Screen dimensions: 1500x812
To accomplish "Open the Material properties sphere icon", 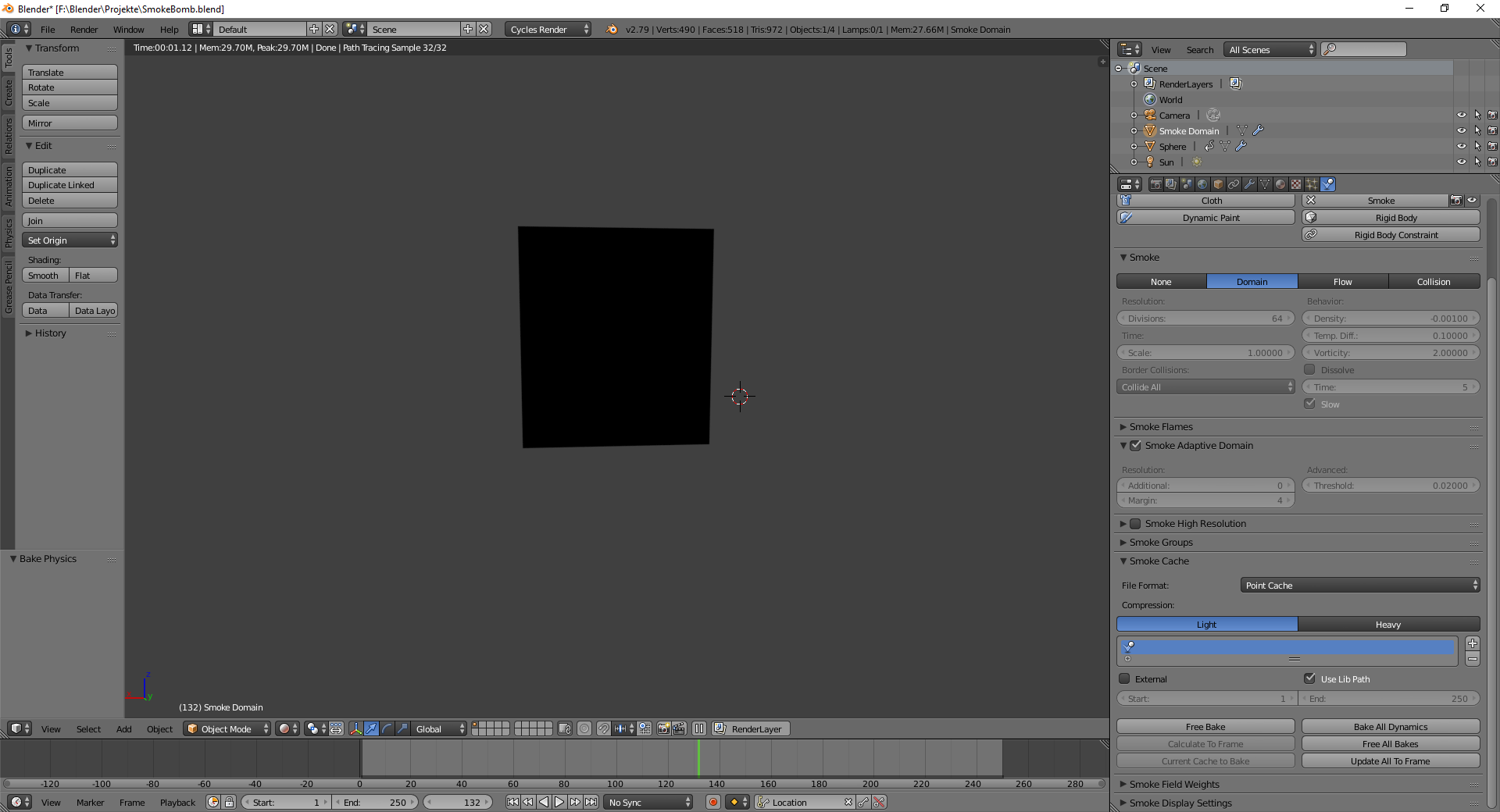I will click(1280, 184).
